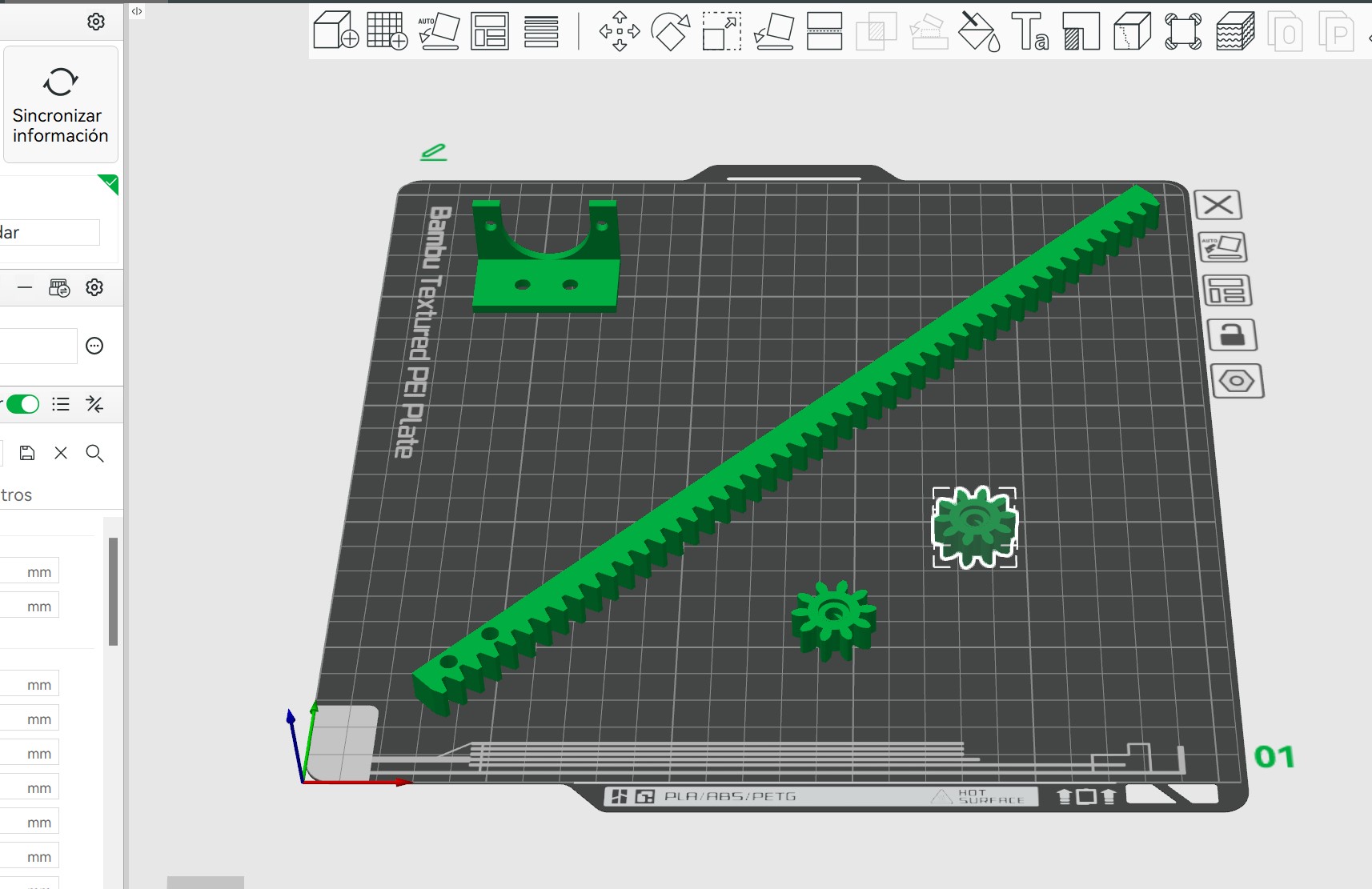
Task: Save preset with floppy disk icon
Action: [27, 453]
